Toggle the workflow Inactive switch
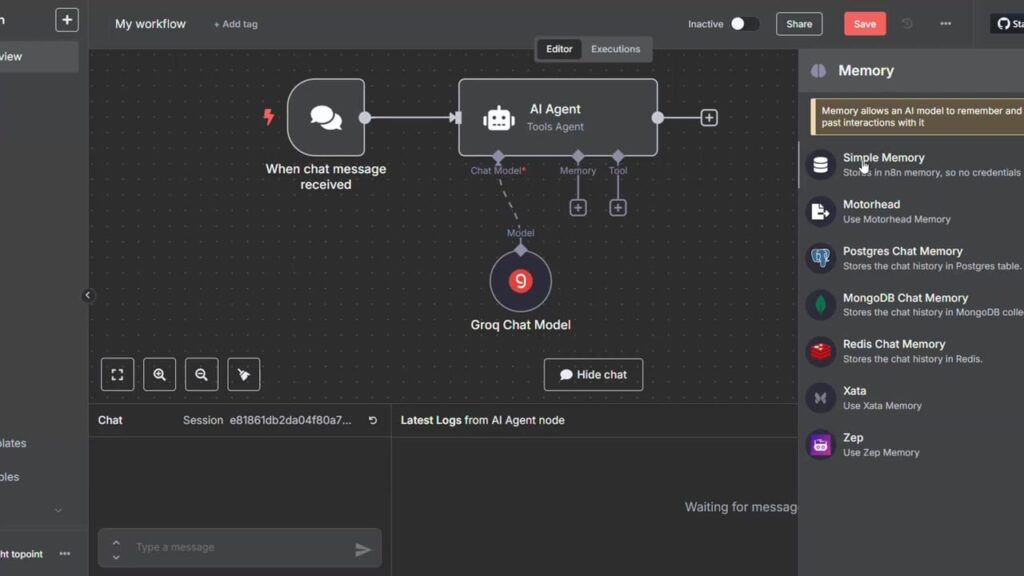This screenshot has height=576, width=1024. click(x=744, y=24)
